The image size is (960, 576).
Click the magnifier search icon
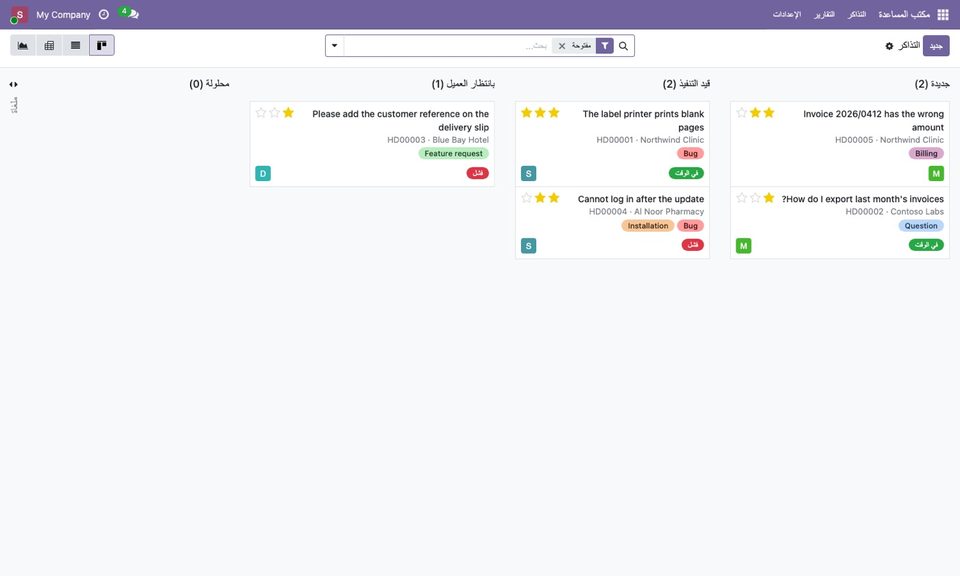pos(623,46)
